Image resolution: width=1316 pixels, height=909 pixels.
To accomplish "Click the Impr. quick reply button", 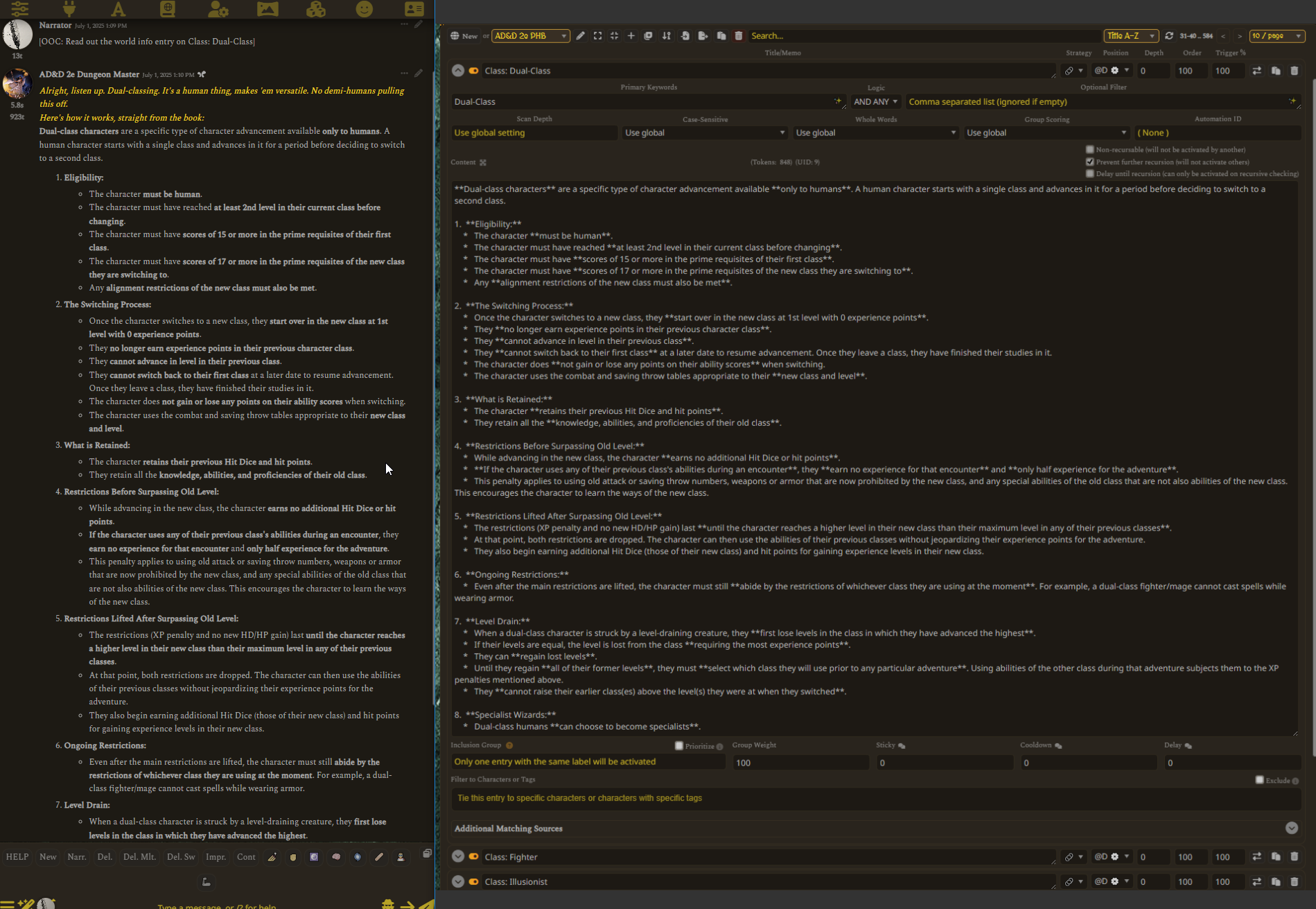I will click(216, 857).
